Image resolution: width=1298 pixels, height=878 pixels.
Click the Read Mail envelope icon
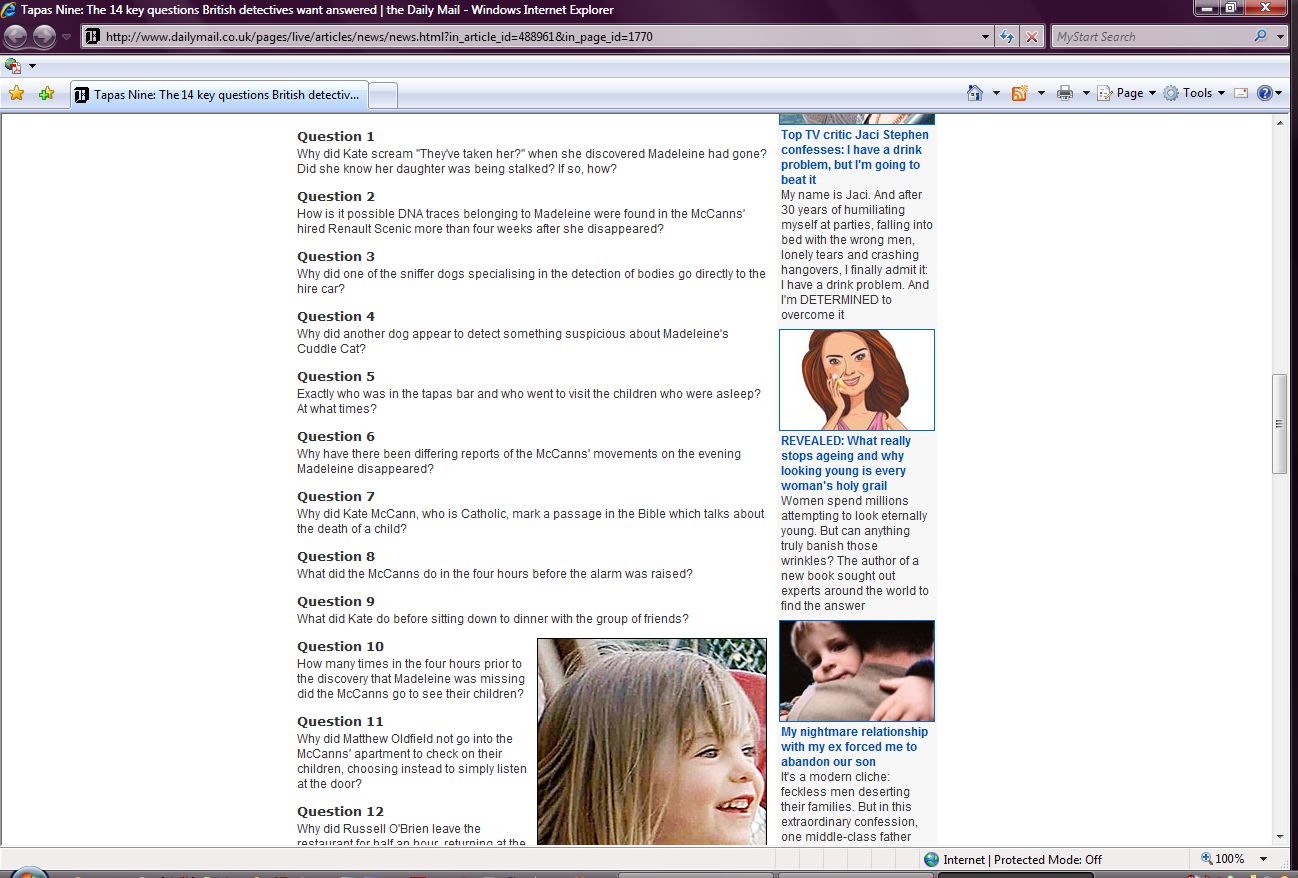[x=1241, y=93]
